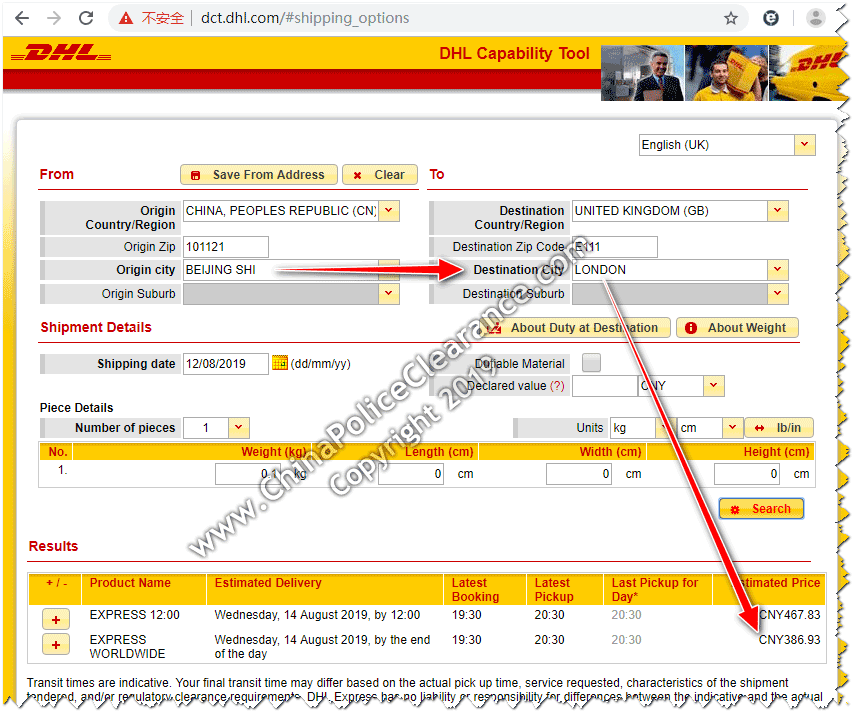This screenshot has height=718, width=859.
Task: Click the DHL courier banner photo
Action: point(726,73)
